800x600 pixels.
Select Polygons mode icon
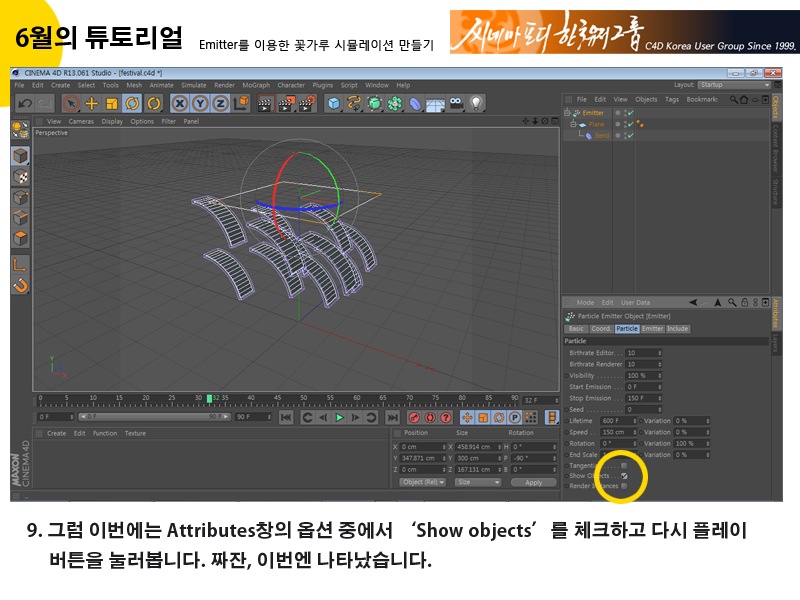pyautogui.click(x=20, y=238)
